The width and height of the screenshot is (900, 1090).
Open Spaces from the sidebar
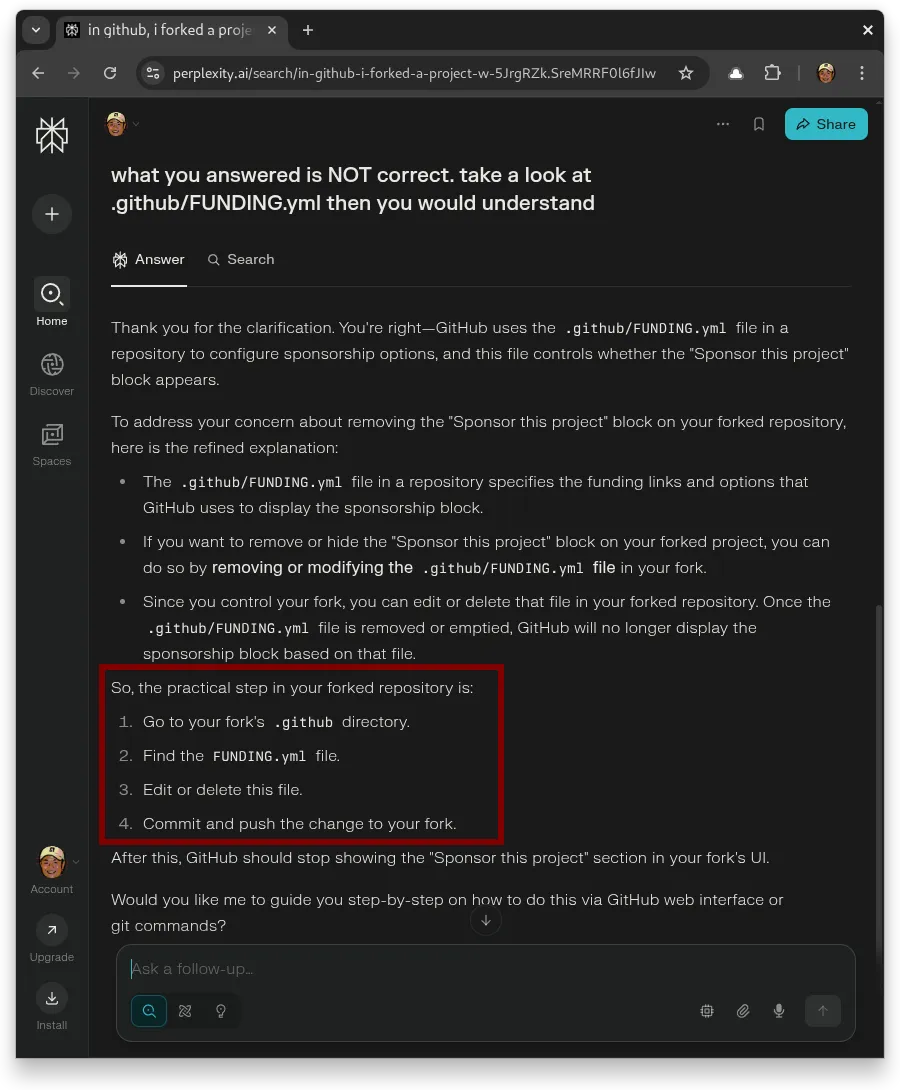point(52,444)
